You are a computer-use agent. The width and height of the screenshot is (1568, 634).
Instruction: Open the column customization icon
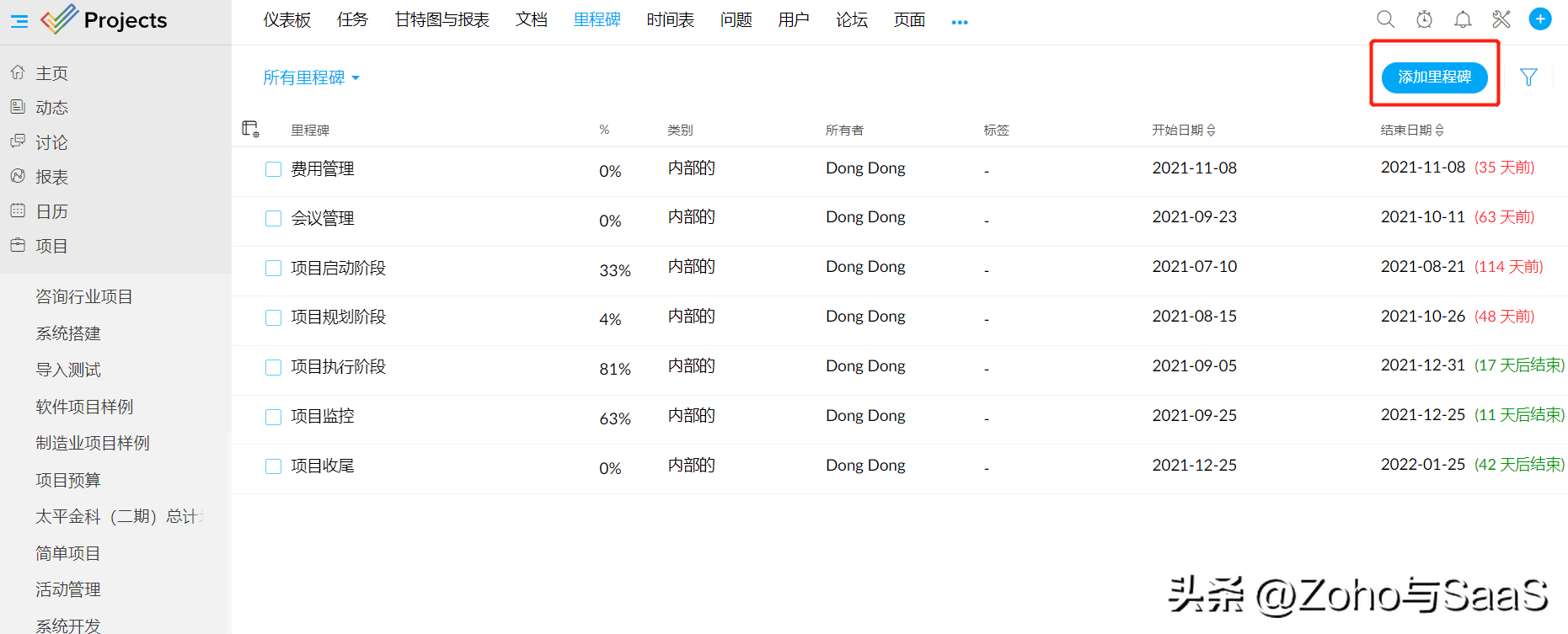pyautogui.click(x=250, y=129)
